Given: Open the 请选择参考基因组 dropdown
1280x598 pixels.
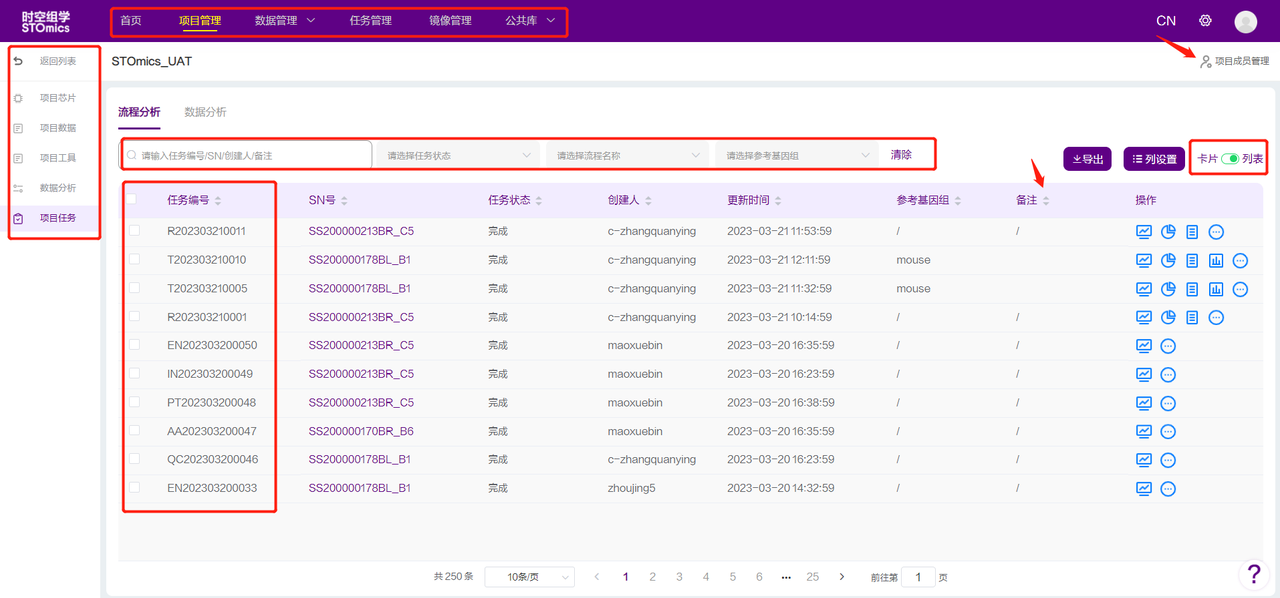Looking at the screenshot, I should (797, 155).
